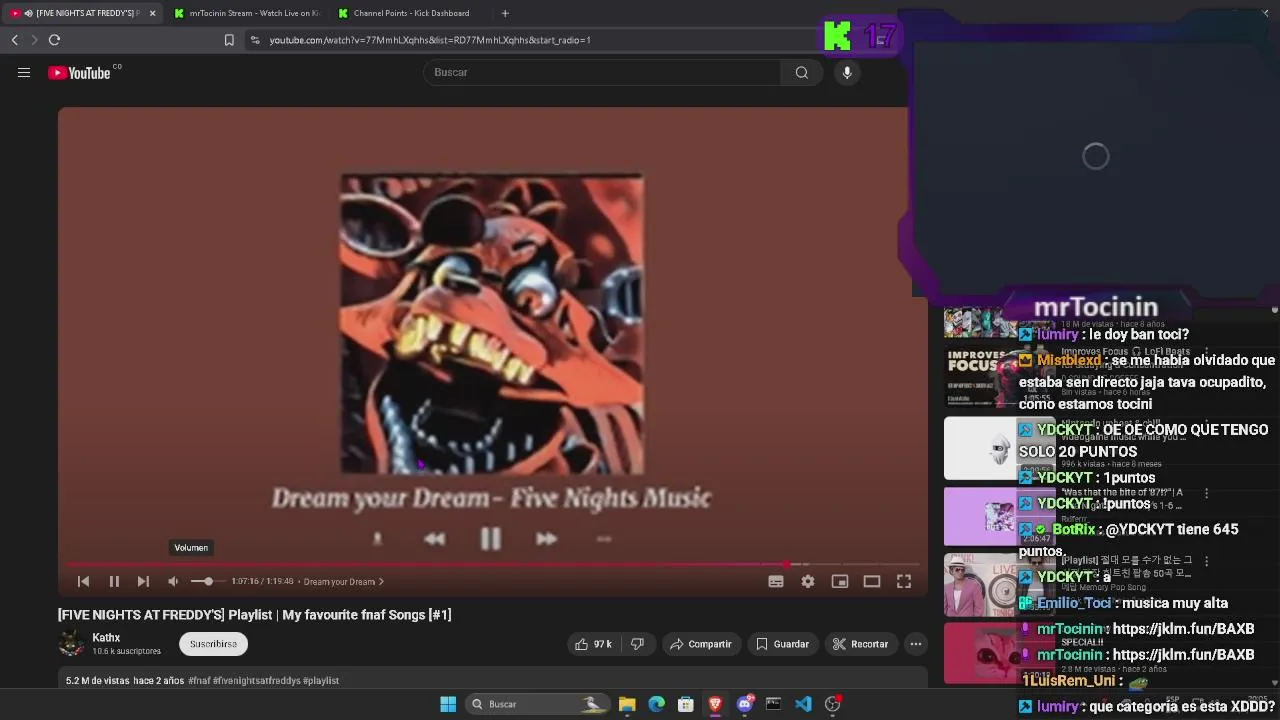Skip to the previous video in playlist
The height and width of the screenshot is (720, 1280).
pyautogui.click(x=84, y=581)
